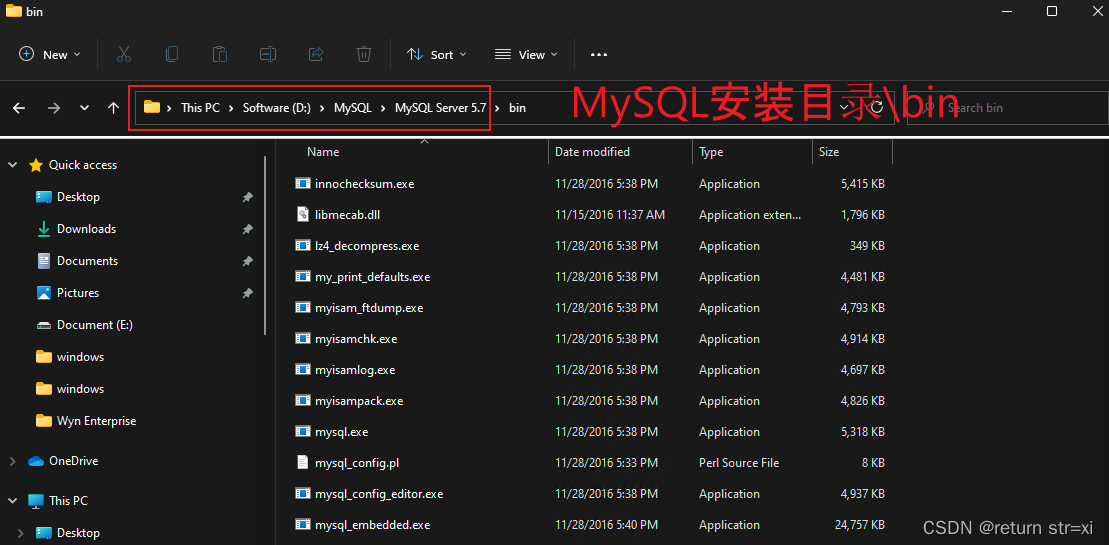
Task: Open Downloads in navigation pane
Action: pyautogui.click(x=86, y=229)
